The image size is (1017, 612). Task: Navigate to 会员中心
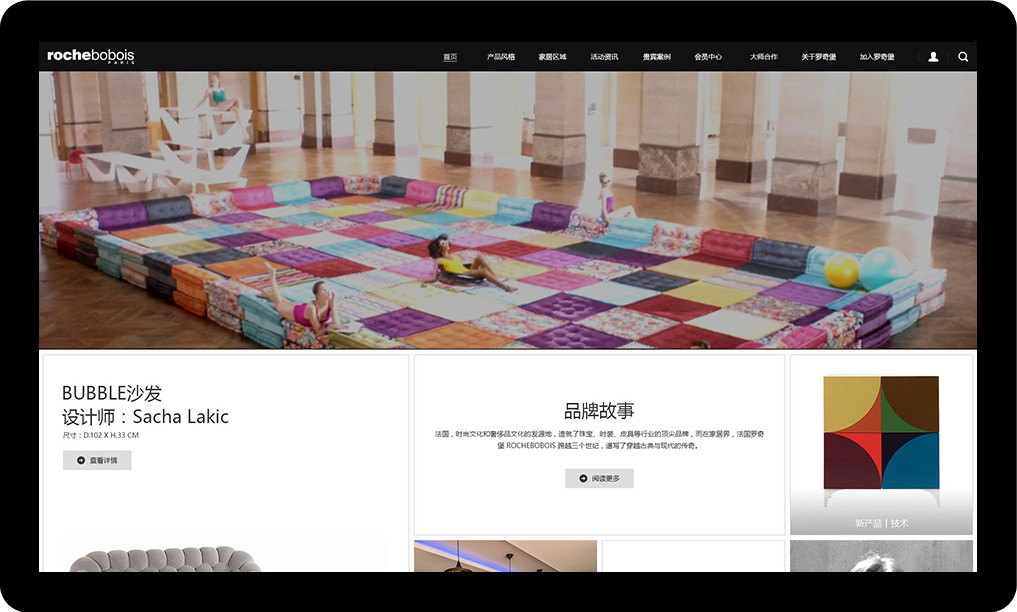point(708,57)
